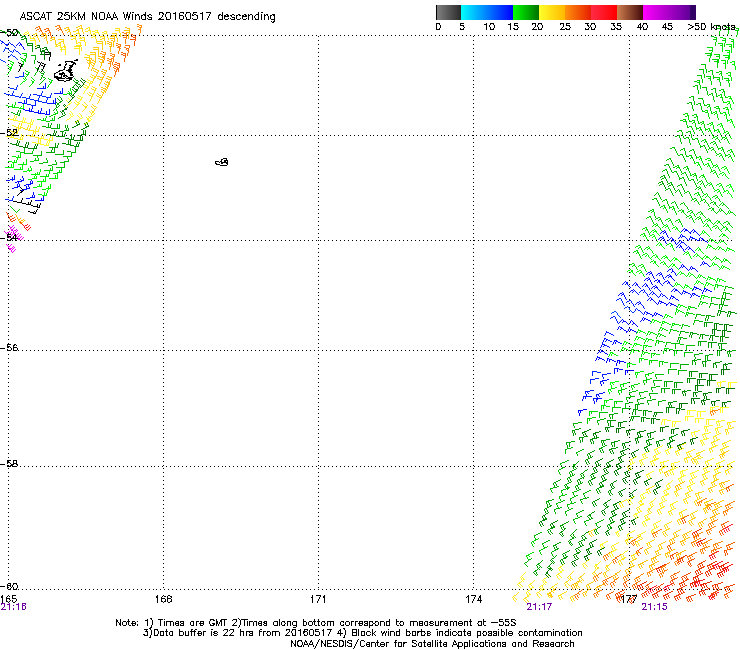Click the yellow 20-25 knots legend segment
Image resolution: width=740 pixels, height=650 pixels.
(552, 12)
